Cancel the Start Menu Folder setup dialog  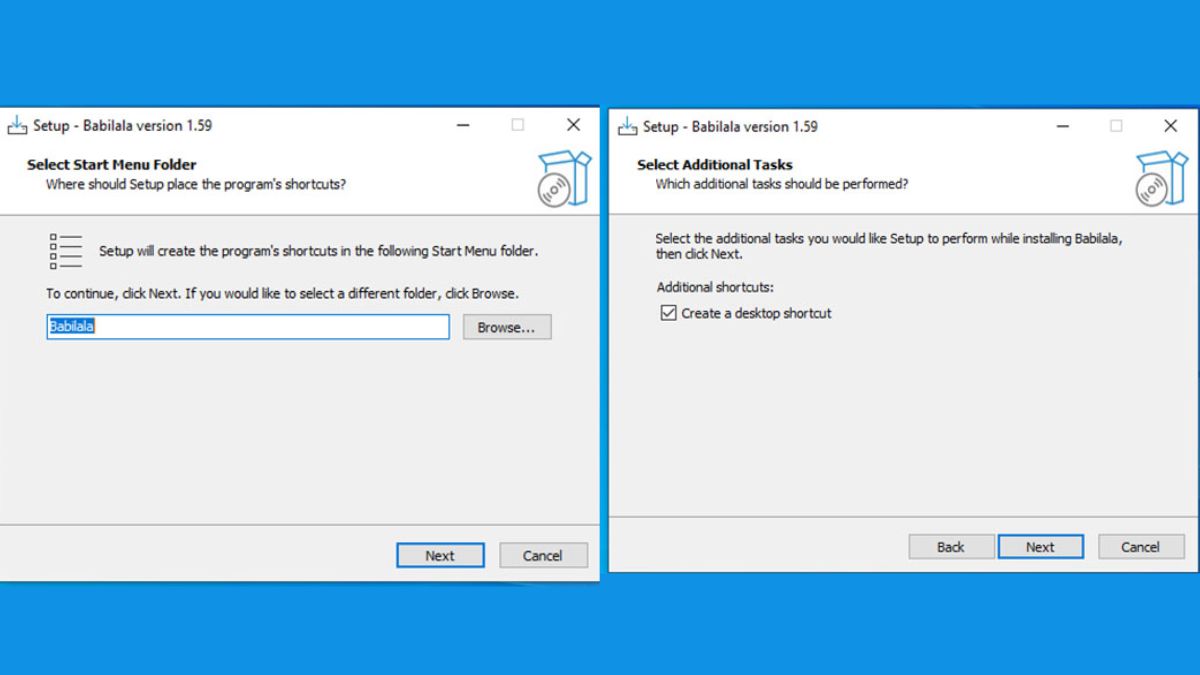542,556
